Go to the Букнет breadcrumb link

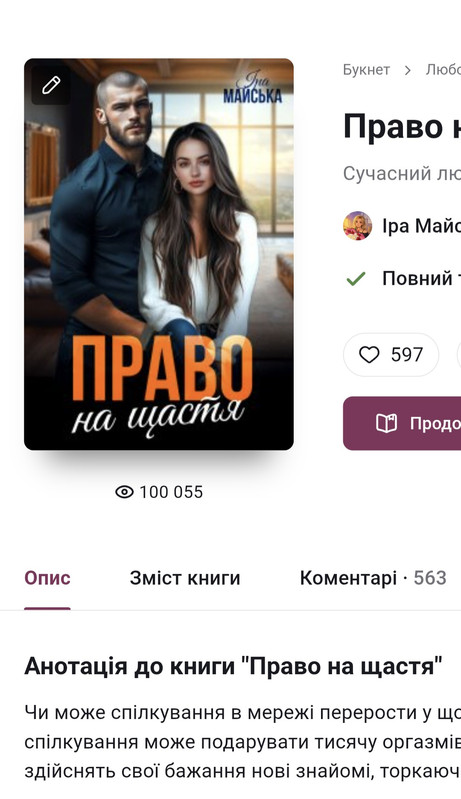click(366, 70)
